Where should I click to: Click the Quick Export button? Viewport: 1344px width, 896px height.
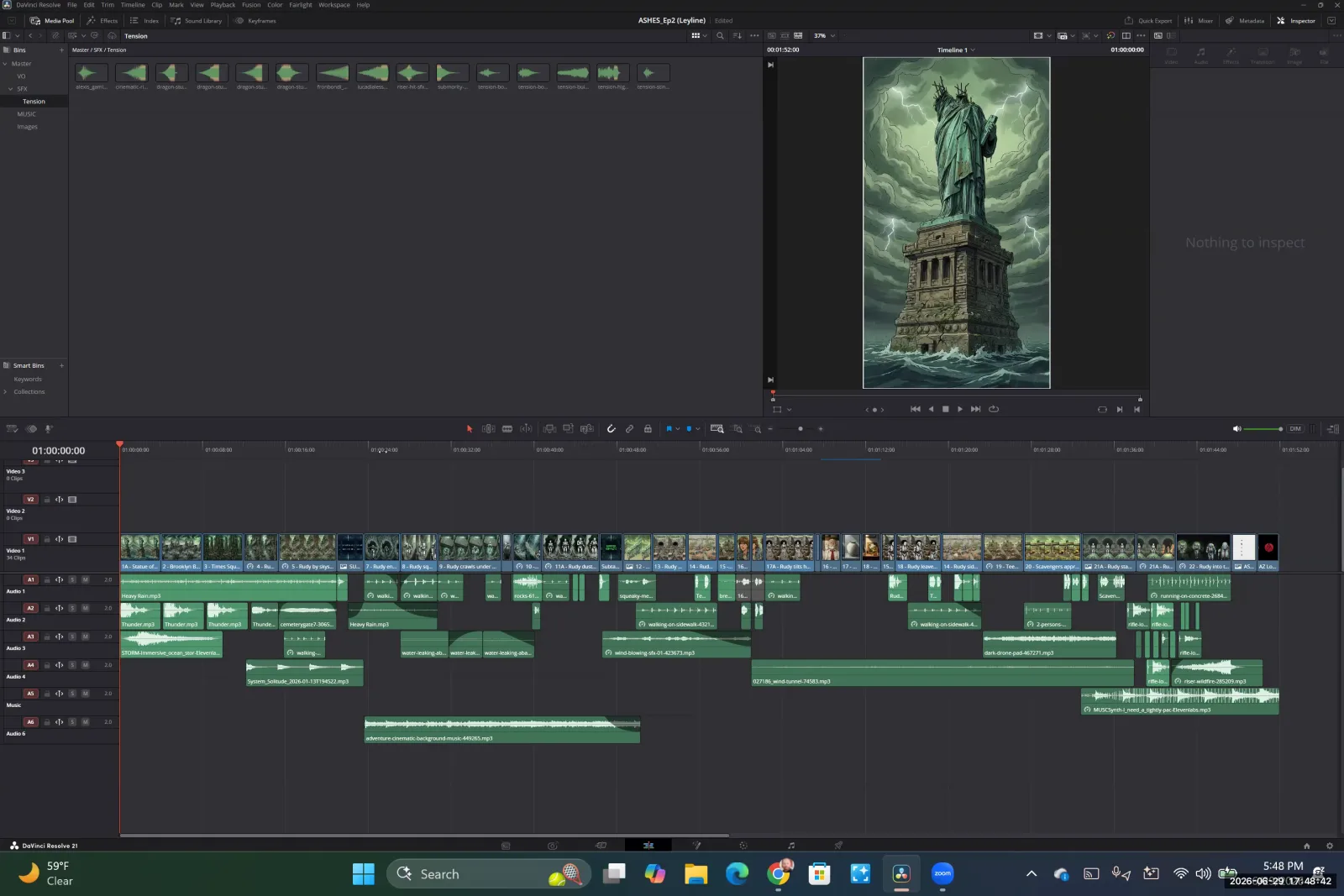1148,21
